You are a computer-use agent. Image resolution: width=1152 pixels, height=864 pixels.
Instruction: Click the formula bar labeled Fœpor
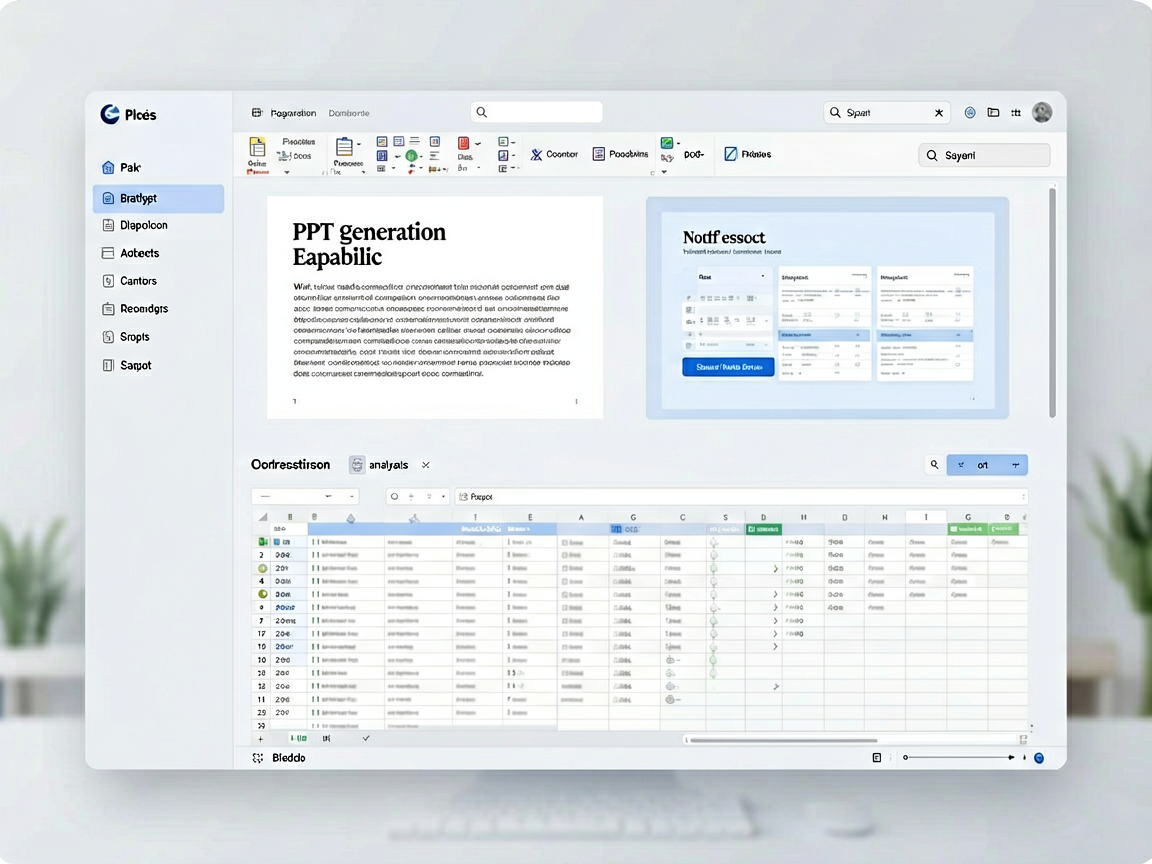(x=741, y=497)
